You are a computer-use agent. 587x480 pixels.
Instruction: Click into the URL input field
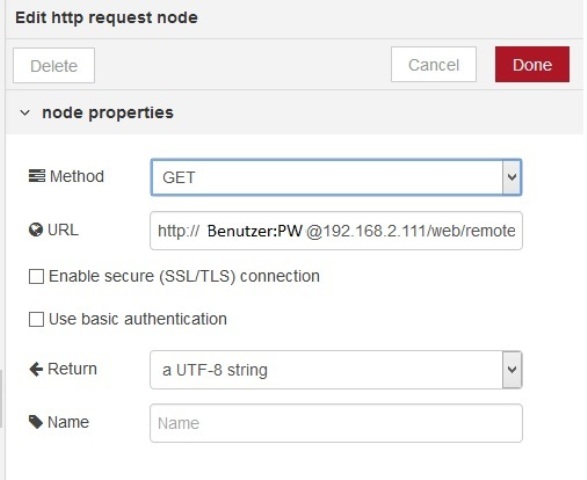pos(336,231)
